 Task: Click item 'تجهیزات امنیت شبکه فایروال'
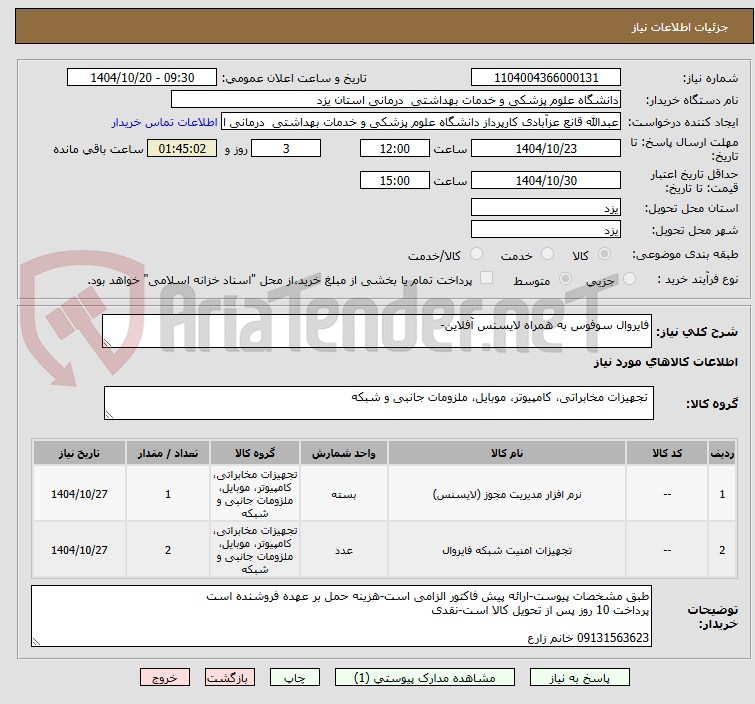[x=507, y=550]
